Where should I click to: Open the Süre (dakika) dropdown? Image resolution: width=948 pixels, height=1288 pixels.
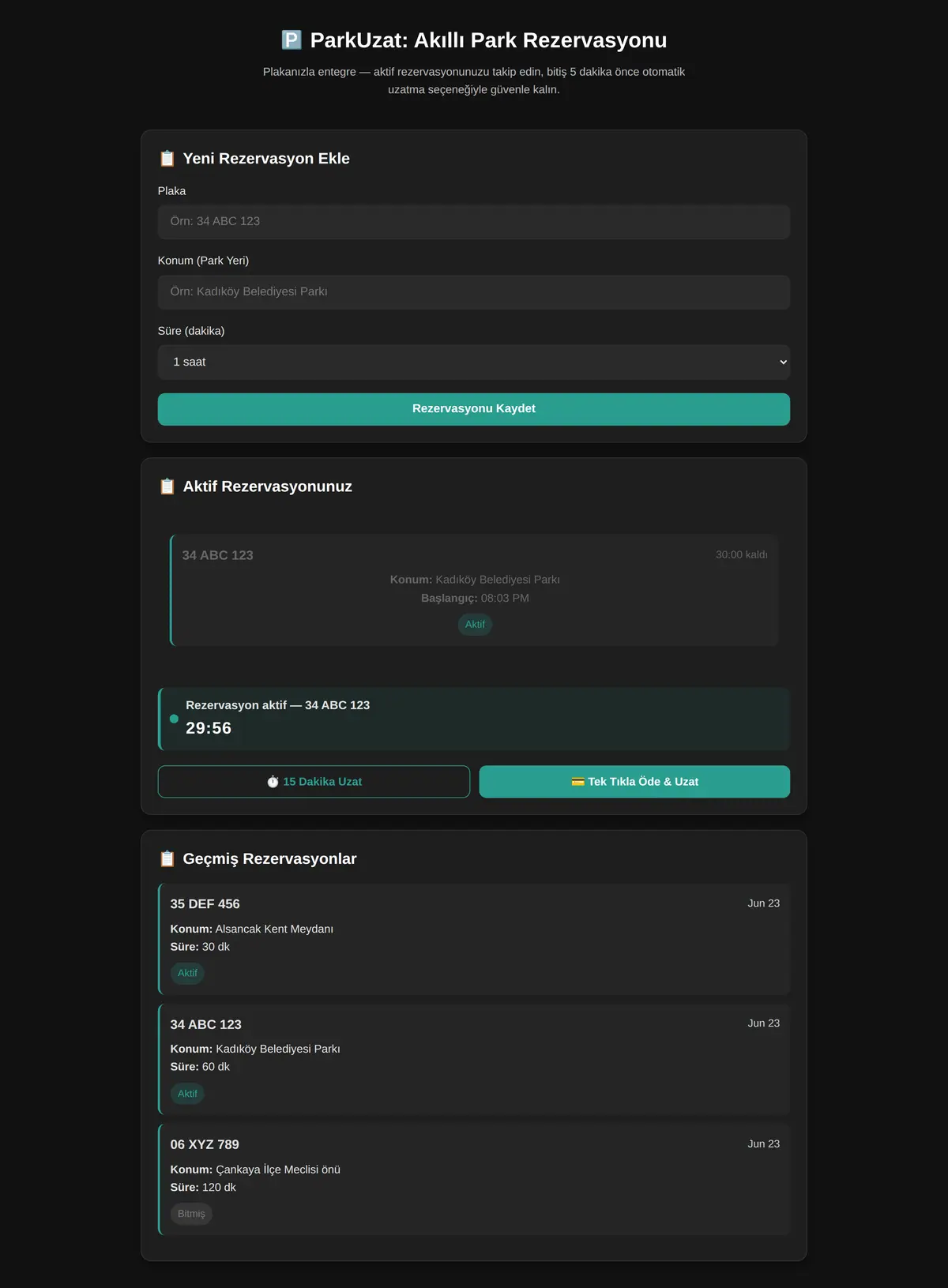[x=474, y=362]
